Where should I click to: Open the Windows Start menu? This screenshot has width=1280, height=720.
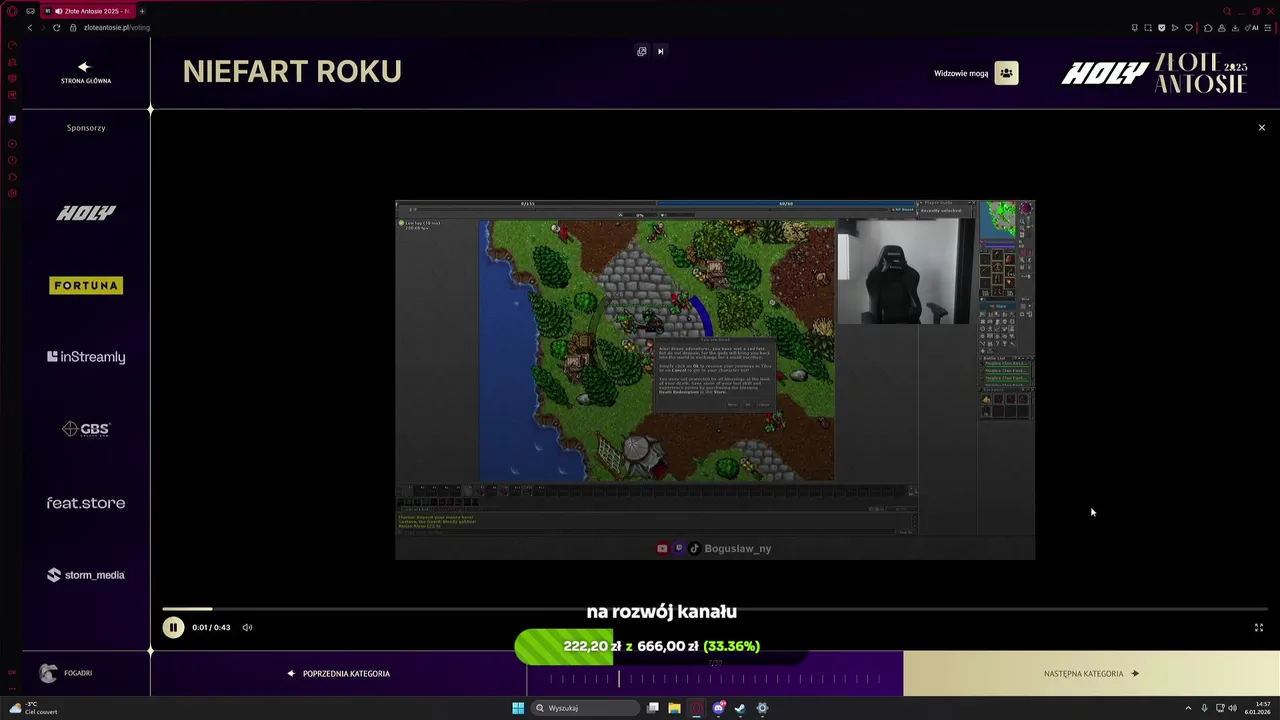click(x=518, y=708)
